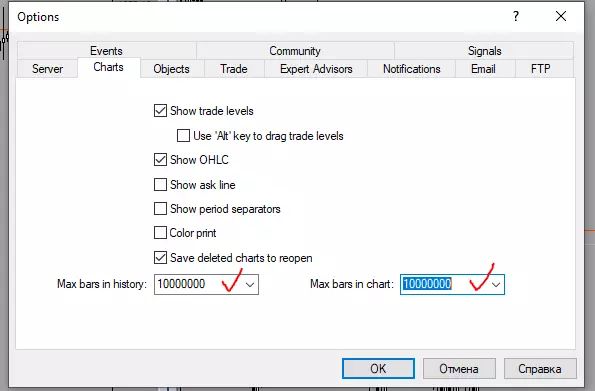The height and width of the screenshot is (391, 595).
Task: Open help via Справка button
Action: pos(540,369)
